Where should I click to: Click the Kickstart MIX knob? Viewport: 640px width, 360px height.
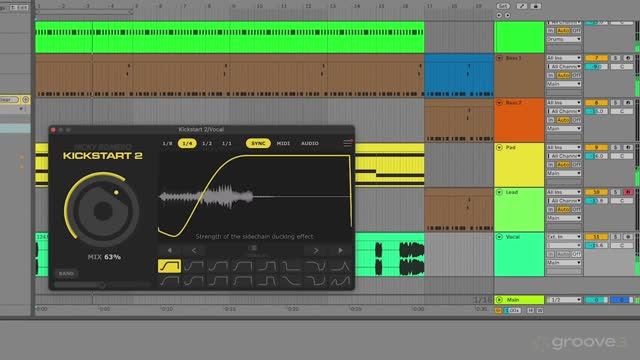[102, 210]
